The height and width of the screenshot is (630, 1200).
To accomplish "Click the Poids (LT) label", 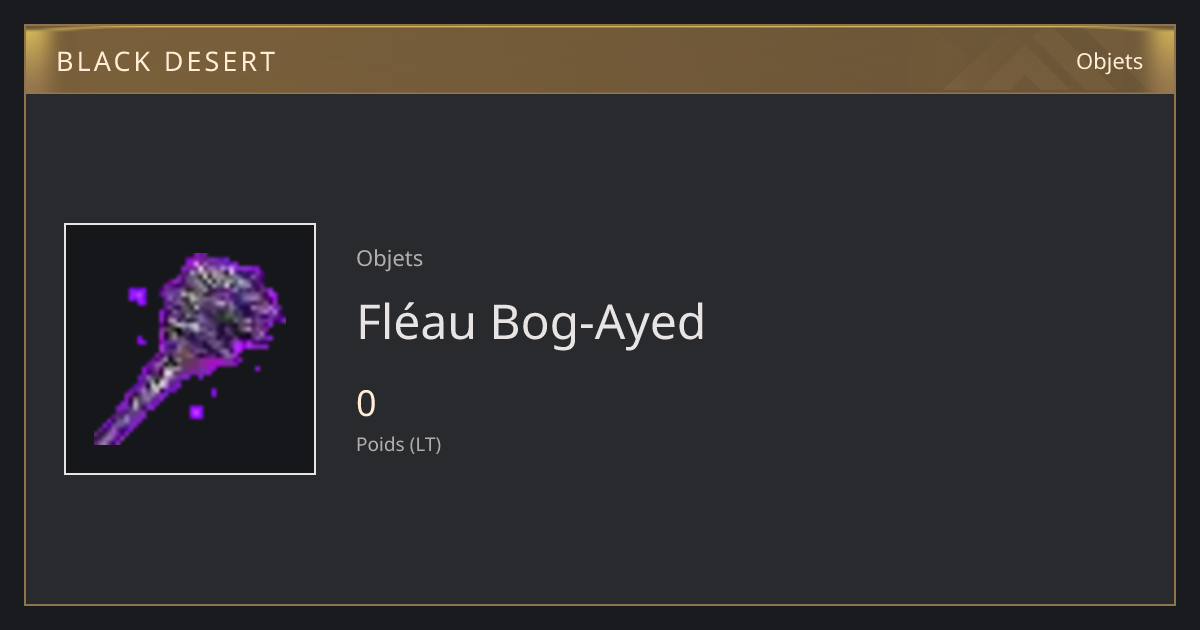I will [x=399, y=444].
